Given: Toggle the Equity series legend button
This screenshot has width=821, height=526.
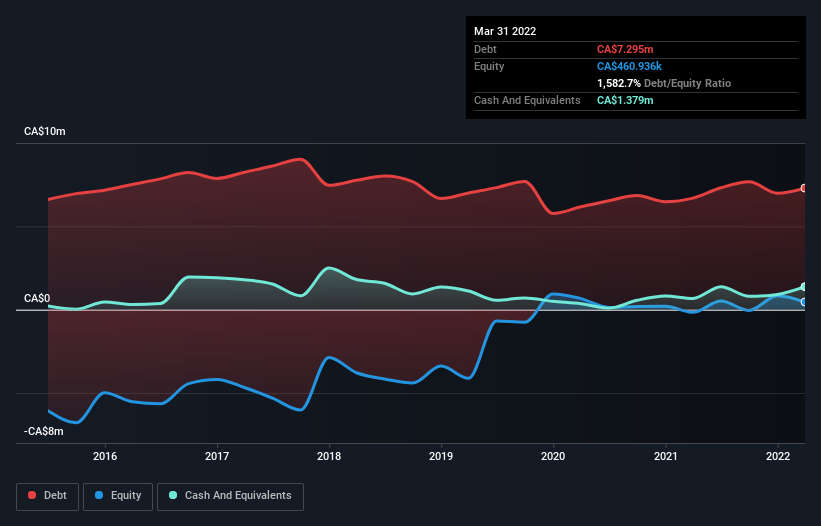Looking at the screenshot, I should tap(118, 496).
